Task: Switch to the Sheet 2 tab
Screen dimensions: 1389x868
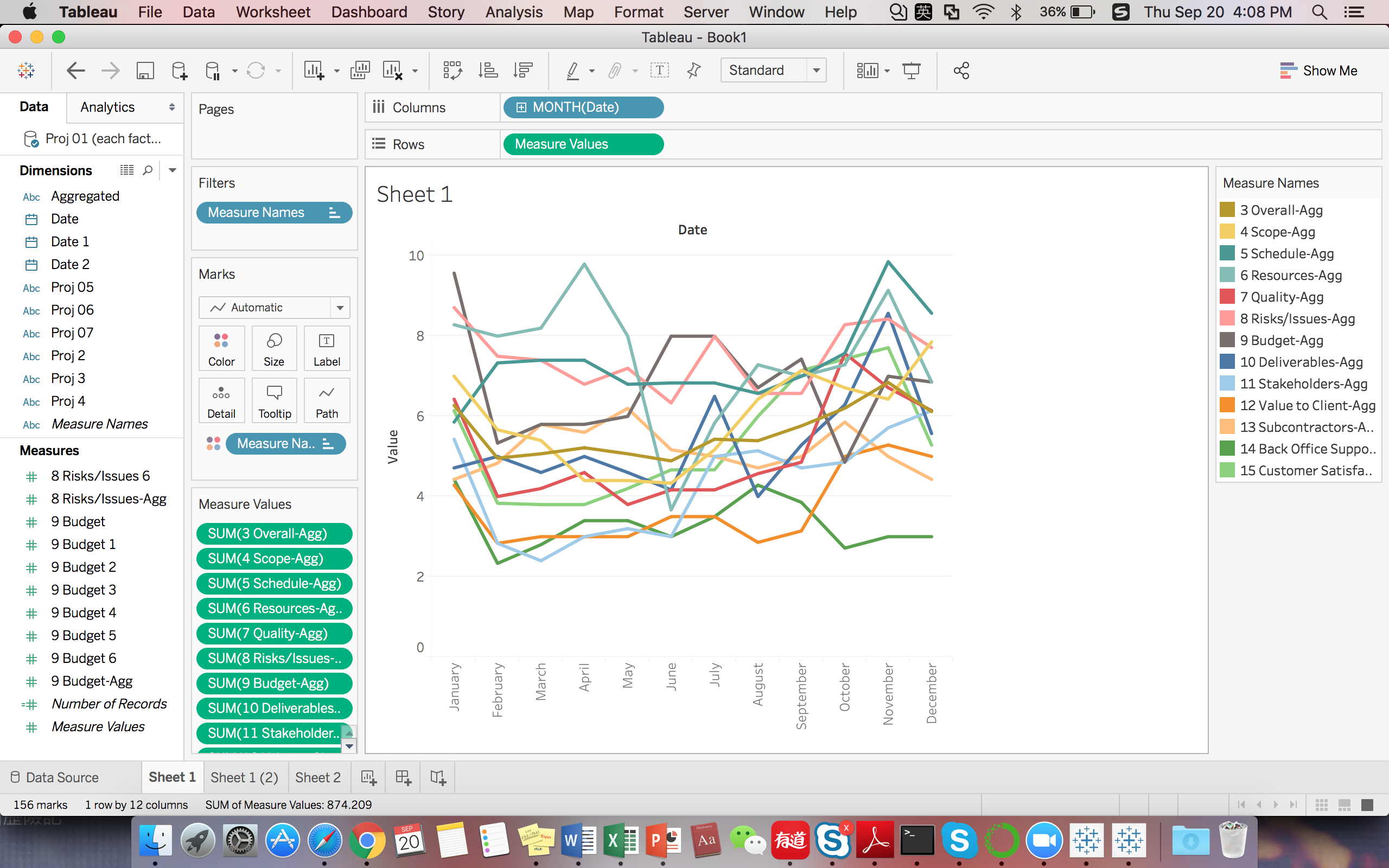Action: pos(317,777)
